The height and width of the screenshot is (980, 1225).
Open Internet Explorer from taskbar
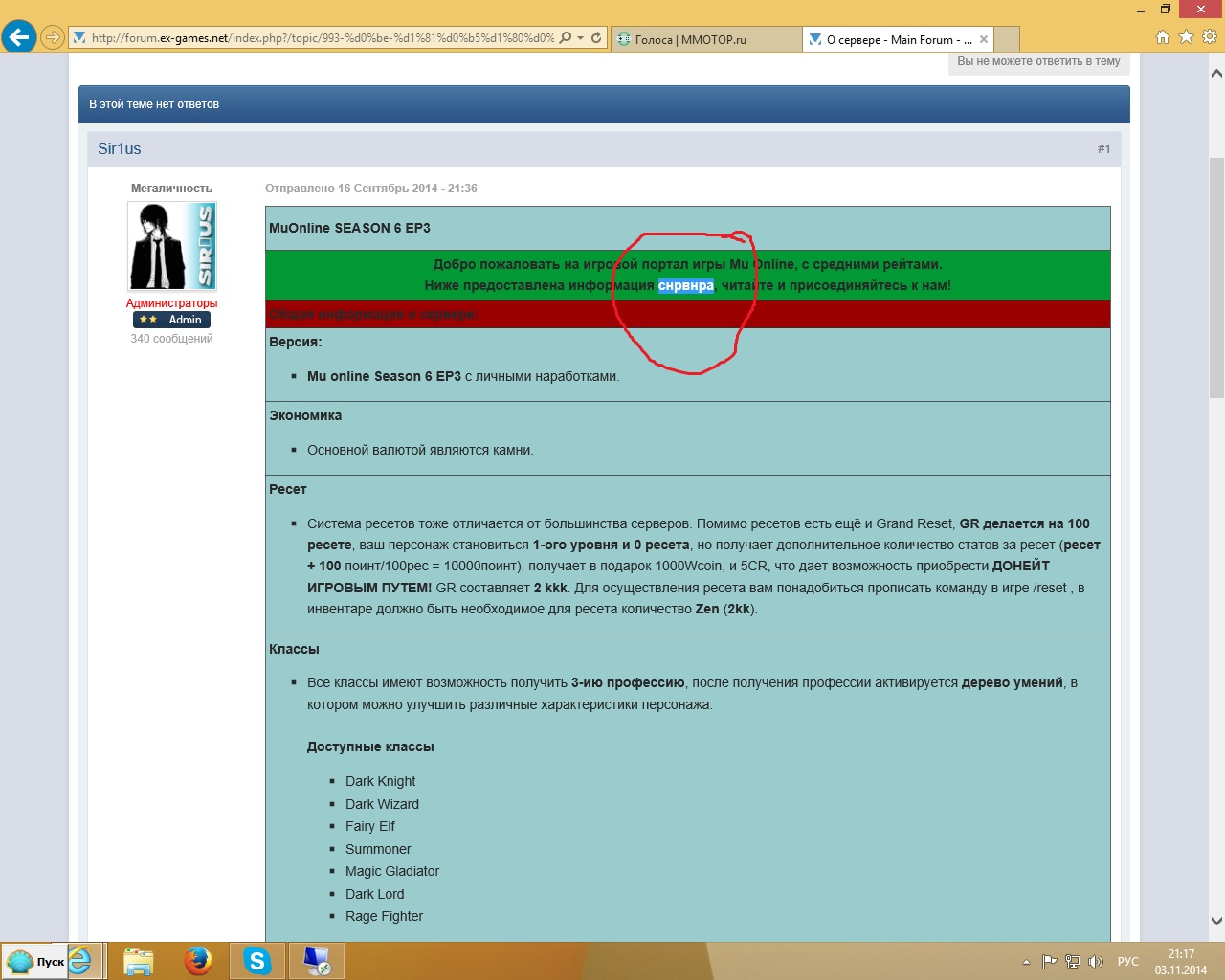(x=80, y=961)
